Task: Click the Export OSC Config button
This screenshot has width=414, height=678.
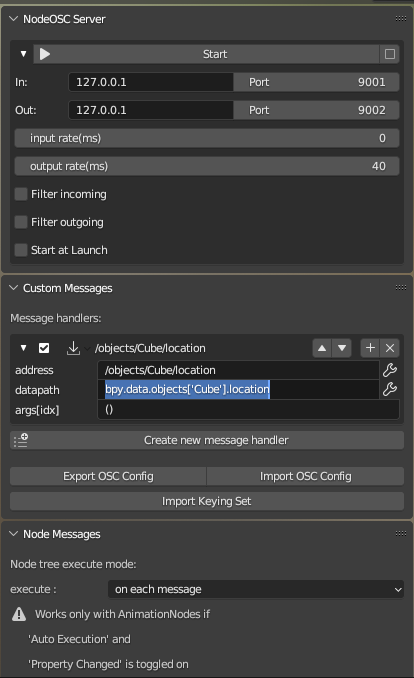Action: pos(108,476)
